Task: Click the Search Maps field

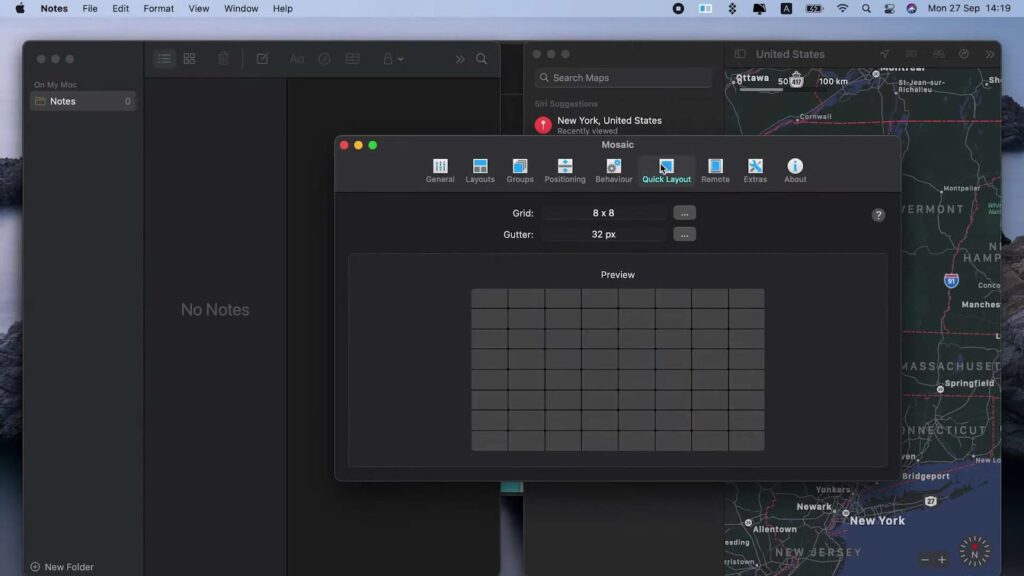Action: 623,78
